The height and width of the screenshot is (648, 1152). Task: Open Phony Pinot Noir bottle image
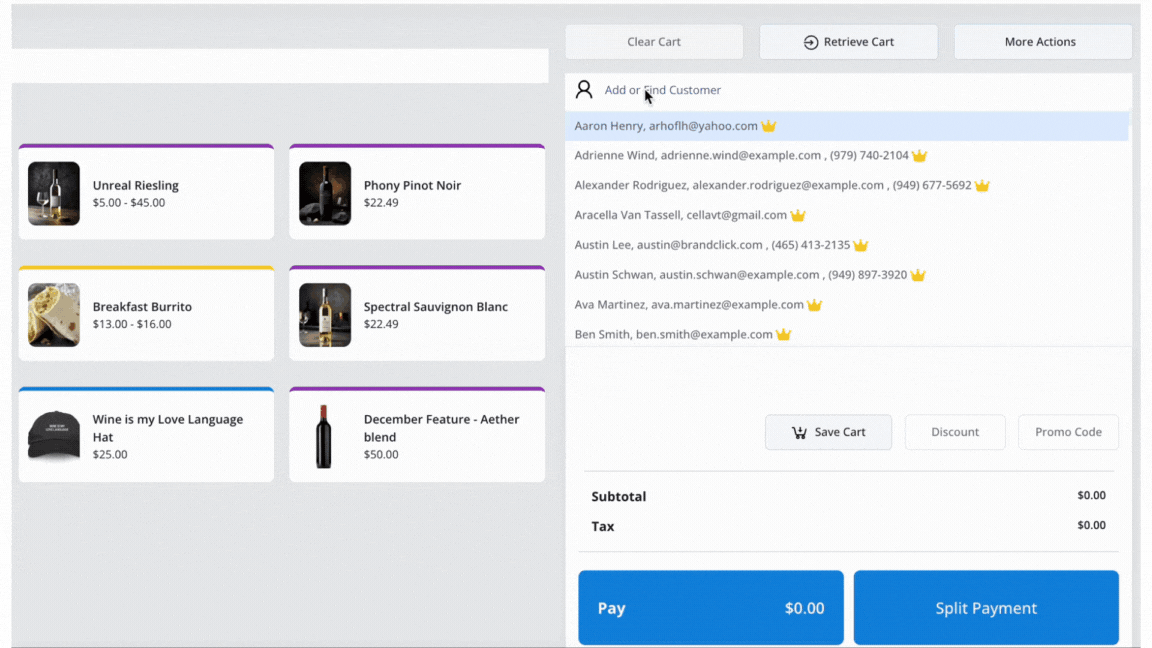point(325,193)
